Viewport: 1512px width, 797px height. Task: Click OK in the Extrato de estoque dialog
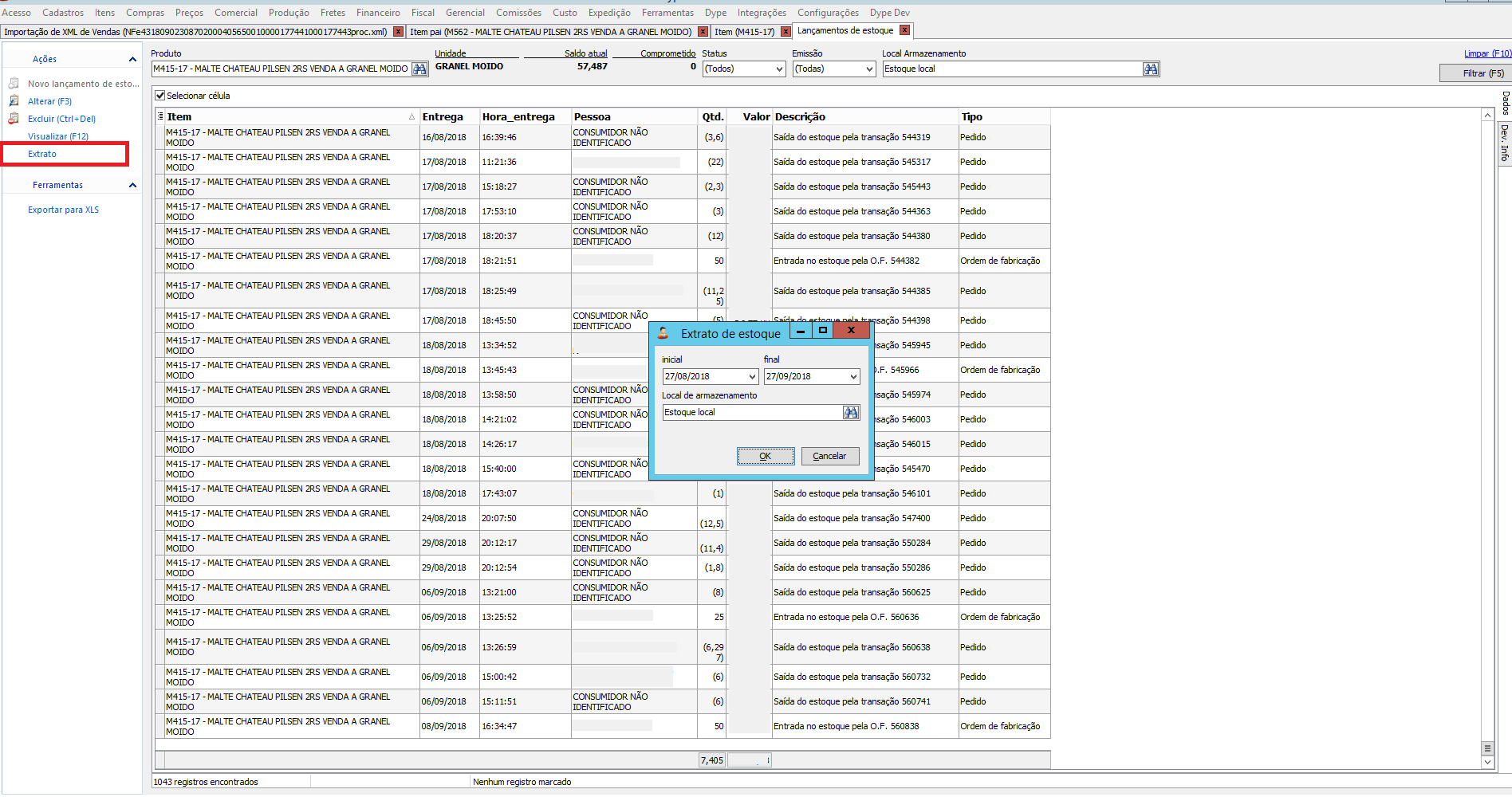click(766, 457)
